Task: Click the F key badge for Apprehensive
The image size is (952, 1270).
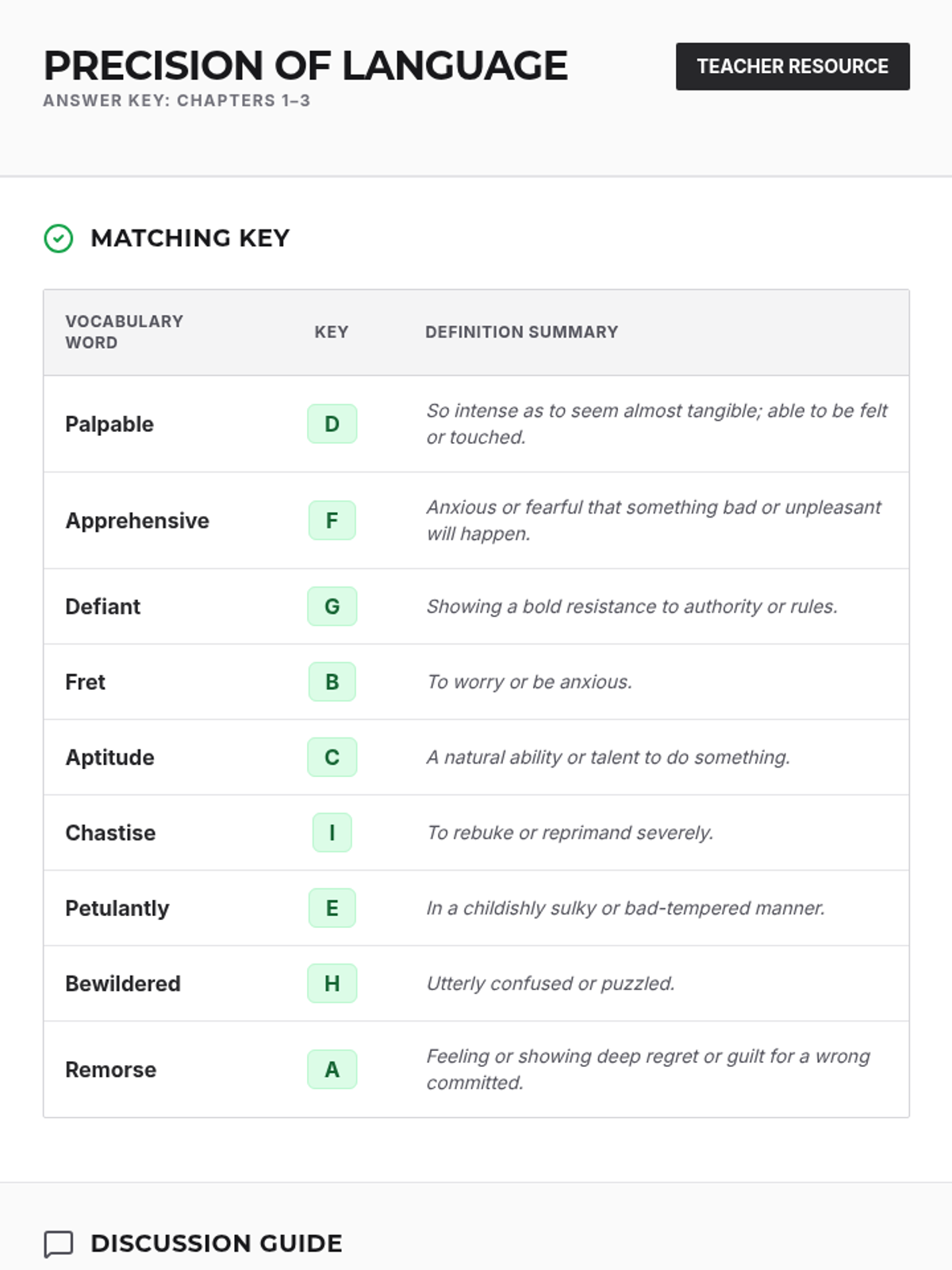Action: tap(332, 521)
